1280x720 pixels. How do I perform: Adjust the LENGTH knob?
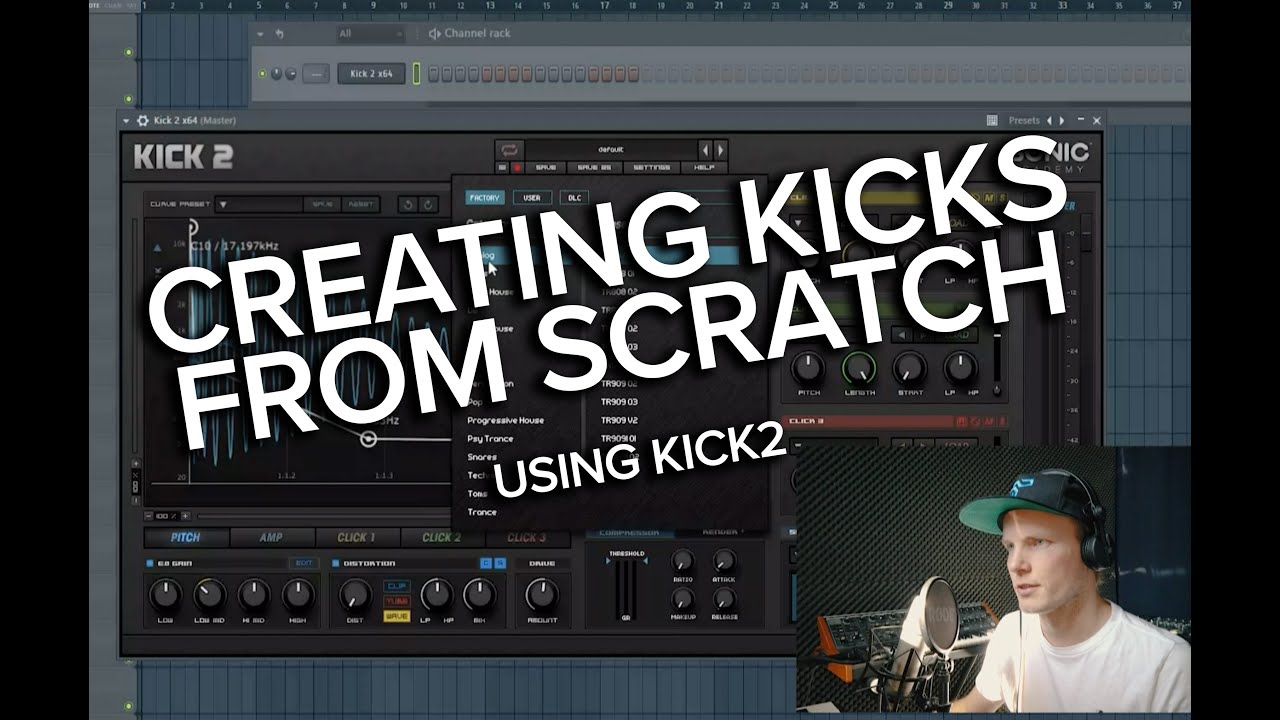coord(859,368)
